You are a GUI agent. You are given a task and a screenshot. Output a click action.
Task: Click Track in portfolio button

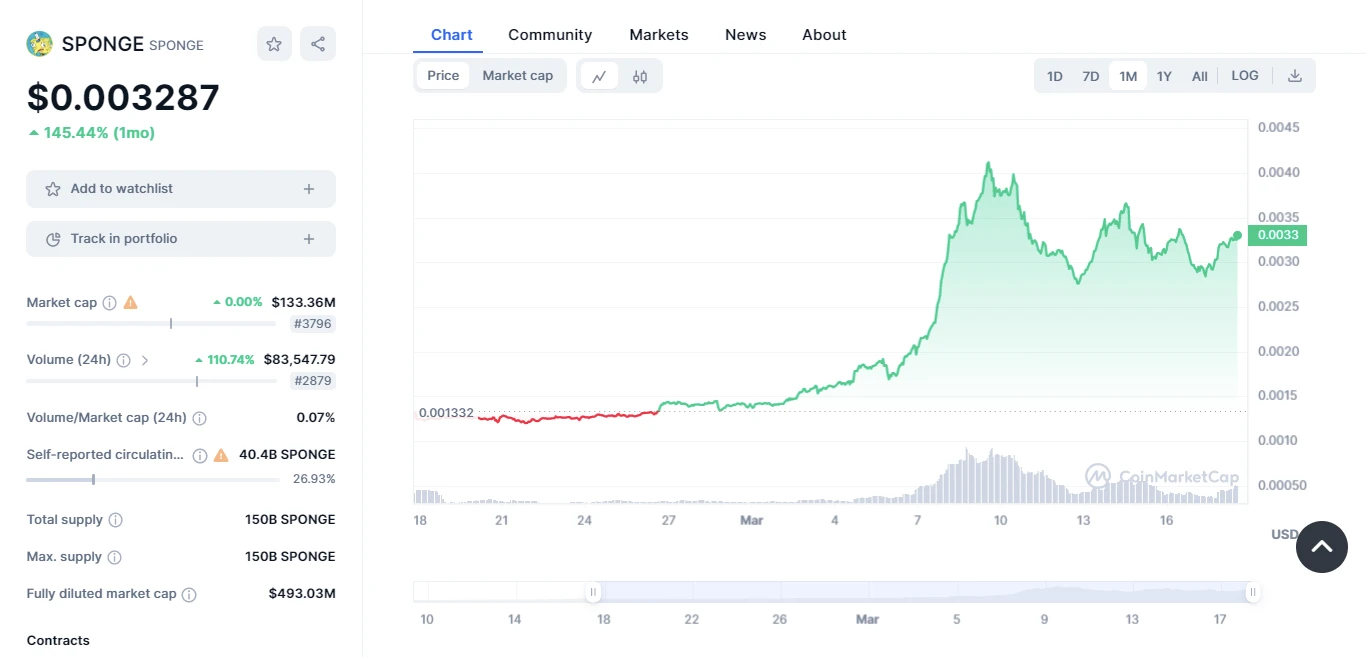pyautogui.click(x=181, y=239)
